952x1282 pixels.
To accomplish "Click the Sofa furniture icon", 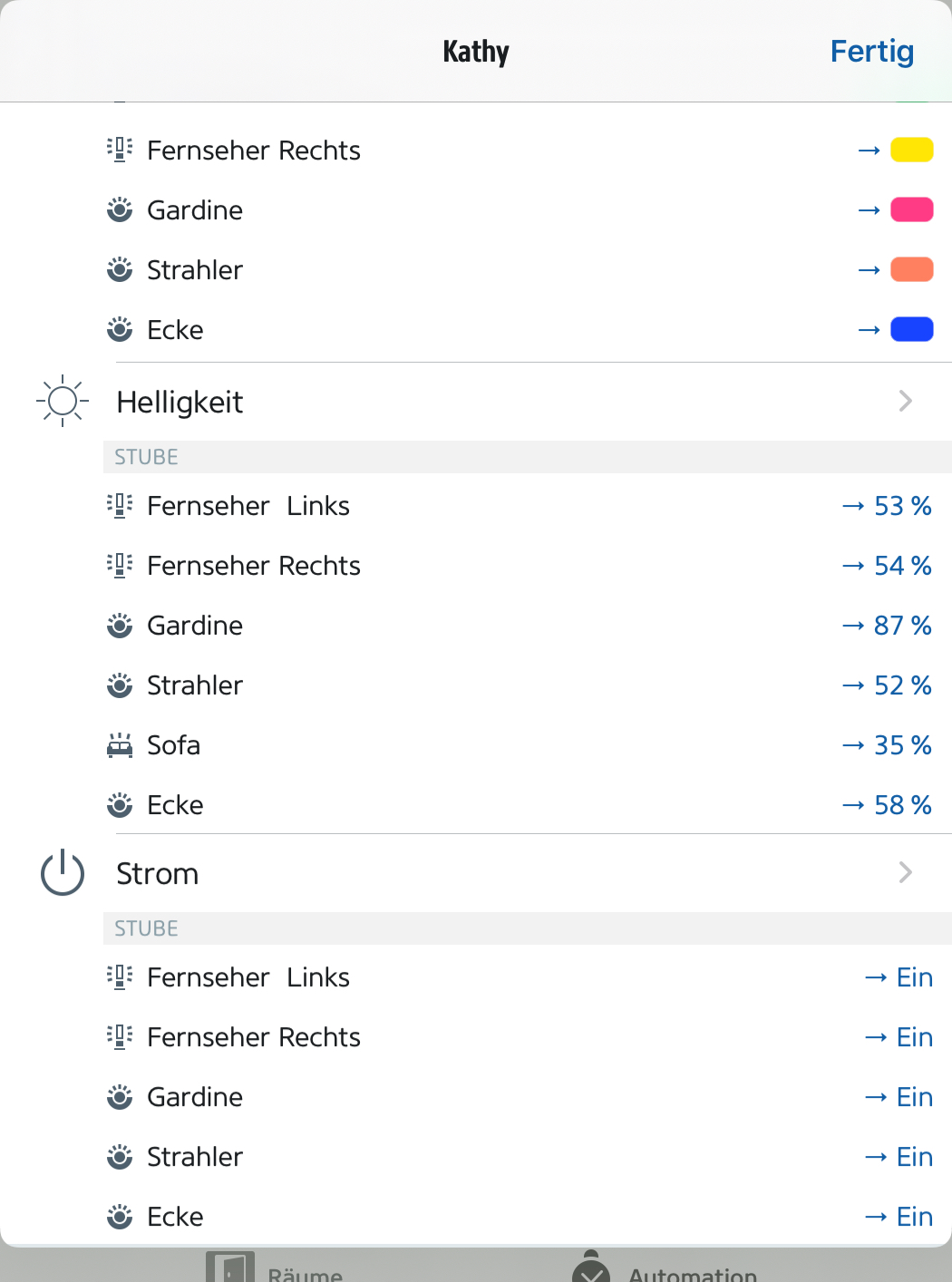I will 120,745.
